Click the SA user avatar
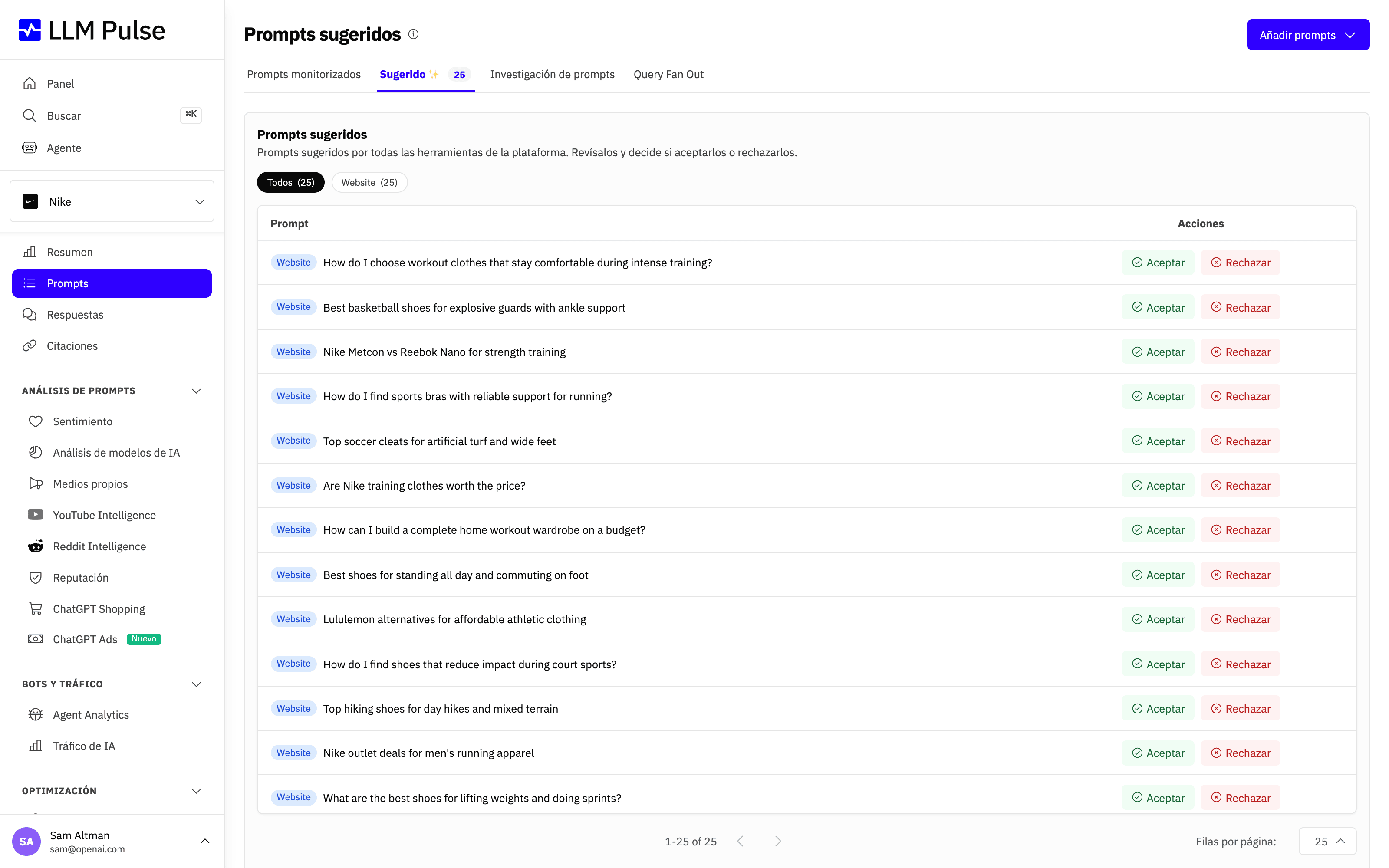This screenshot has width=1389, height=868. [x=26, y=841]
